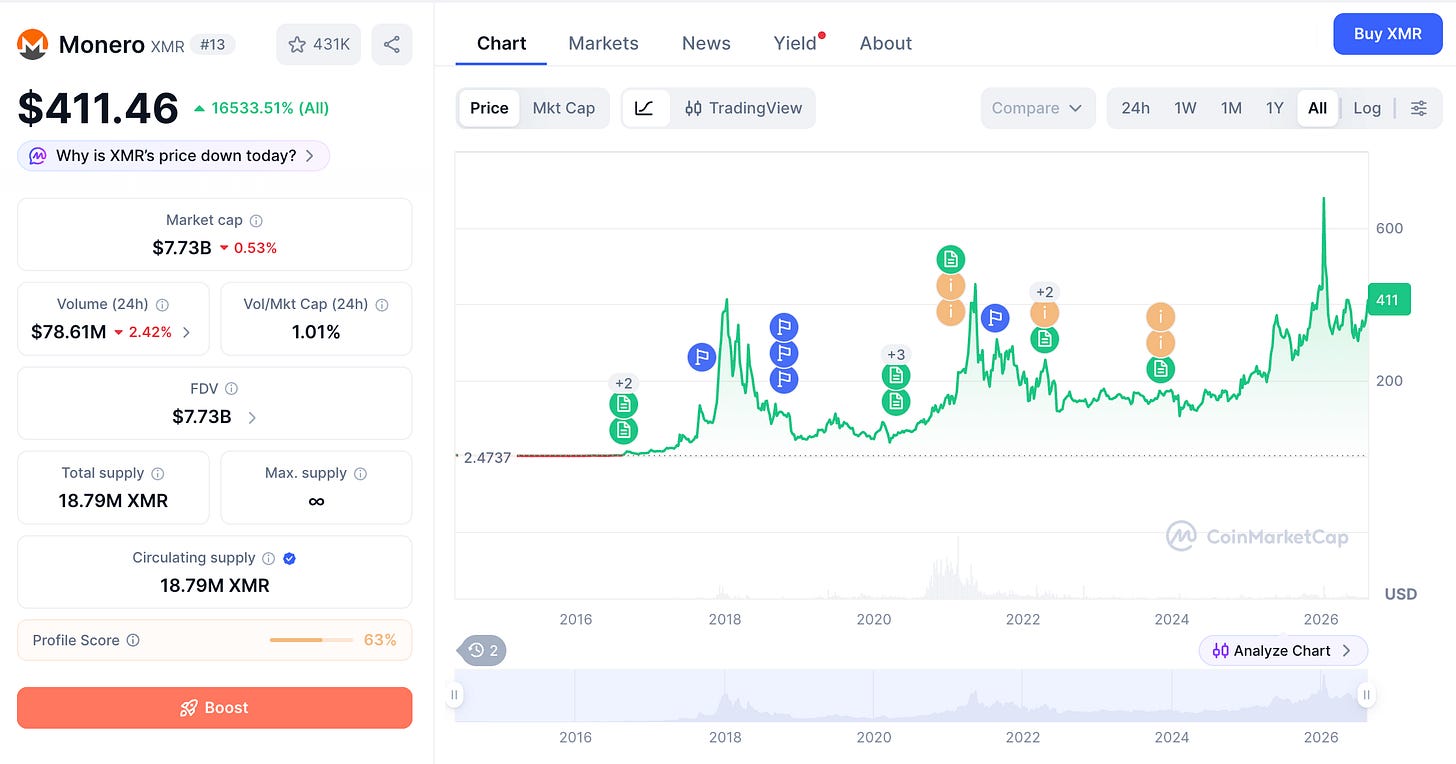Screen dimensions: 1456x764
Task: Select the line chart icon
Action: tap(645, 108)
